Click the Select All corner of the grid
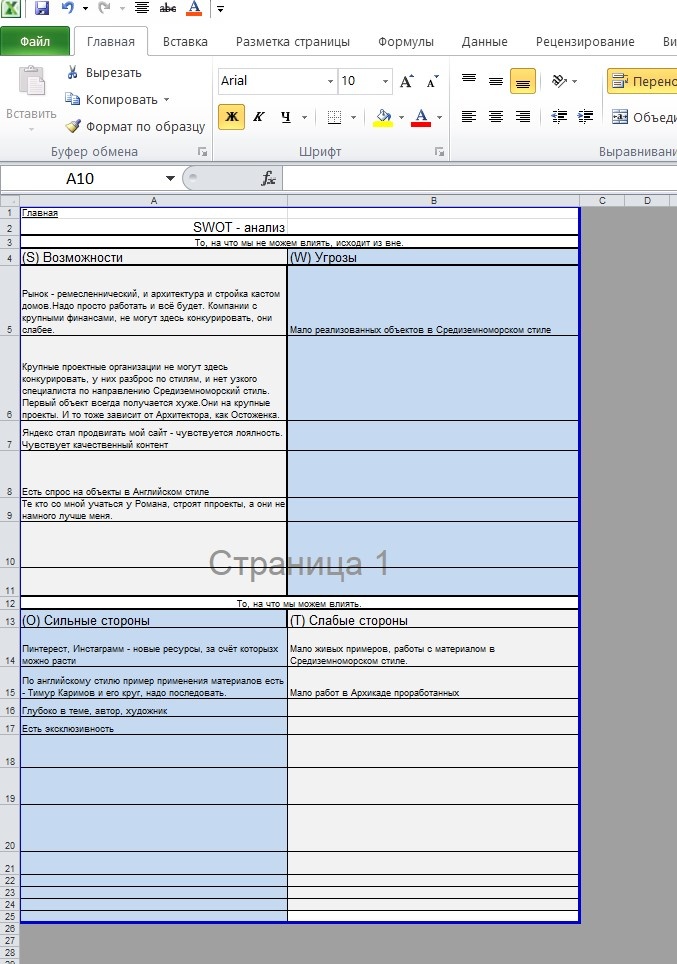The width and height of the screenshot is (677, 964). coord(10,200)
